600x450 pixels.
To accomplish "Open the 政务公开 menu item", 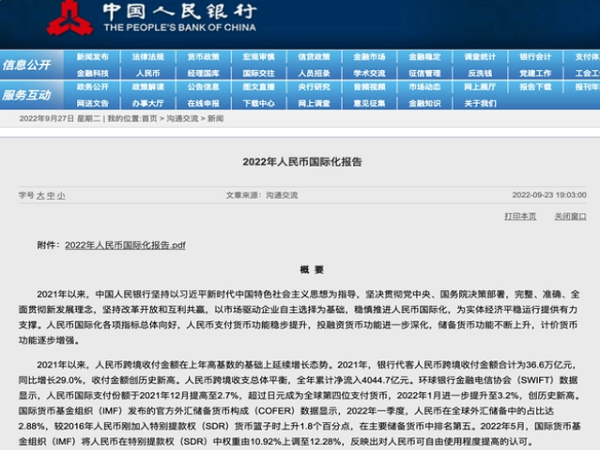I will [93, 87].
